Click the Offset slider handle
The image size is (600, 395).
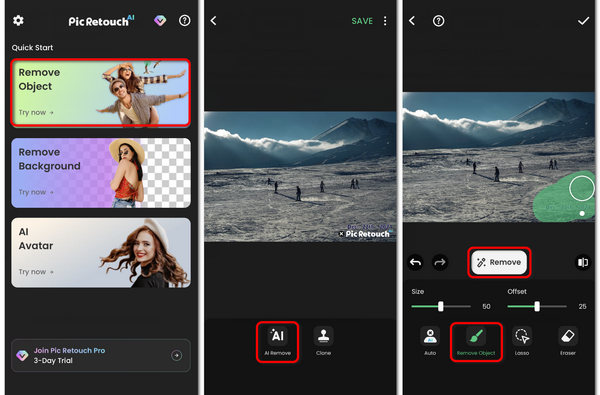[x=537, y=306]
